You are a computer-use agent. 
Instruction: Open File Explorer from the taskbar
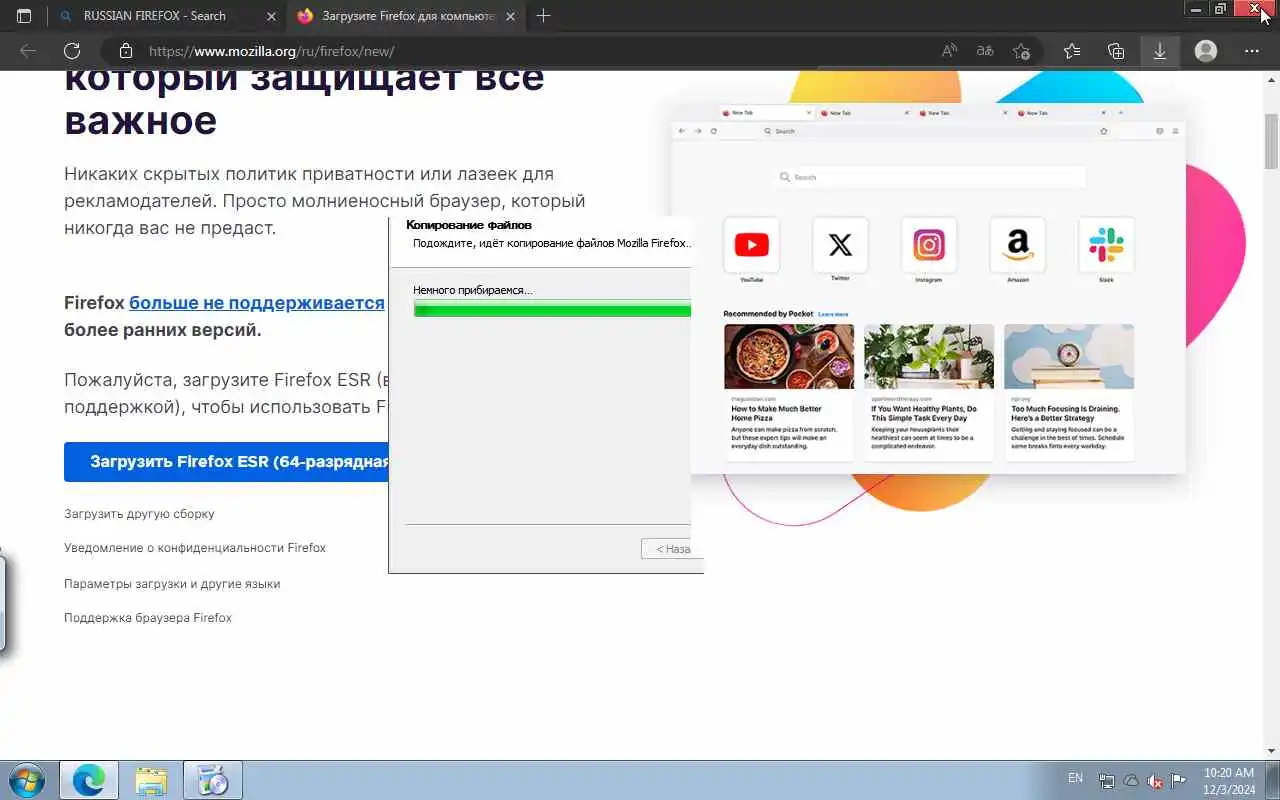tap(151, 780)
